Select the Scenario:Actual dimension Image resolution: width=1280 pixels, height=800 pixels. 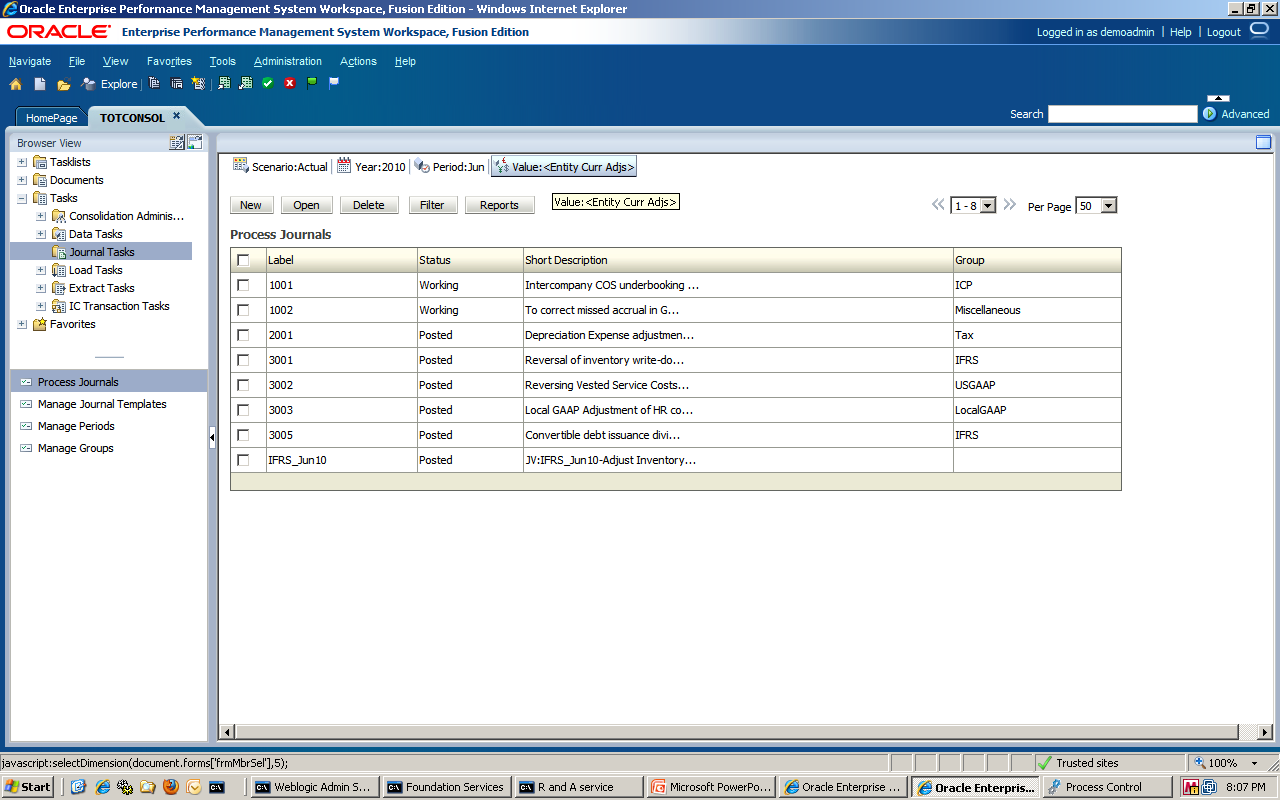point(281,167)
